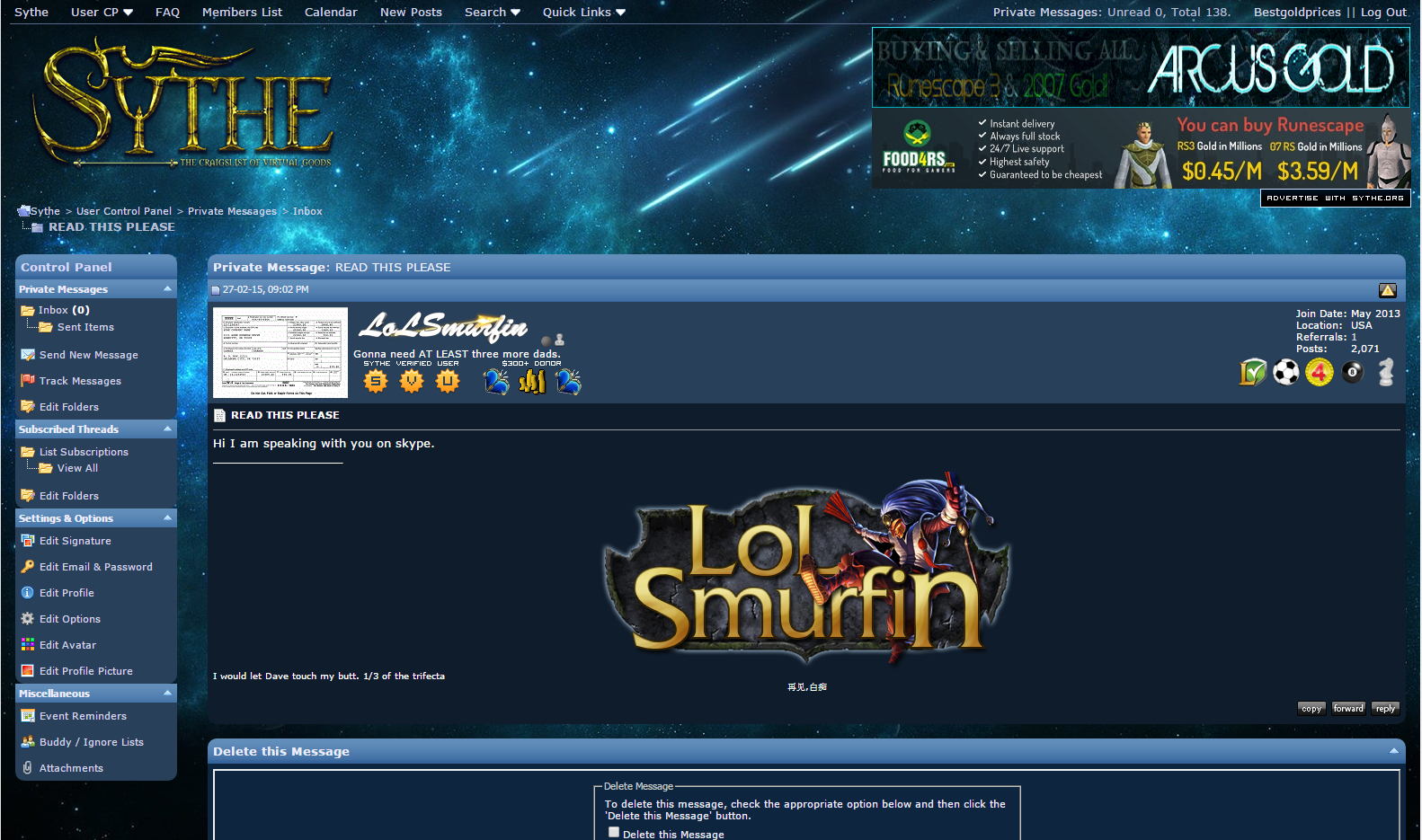The width and height of the screenshot is (1422, 840).
Task: Click Edit Folders under Subscribed Threads
Action: coord(68,496)
